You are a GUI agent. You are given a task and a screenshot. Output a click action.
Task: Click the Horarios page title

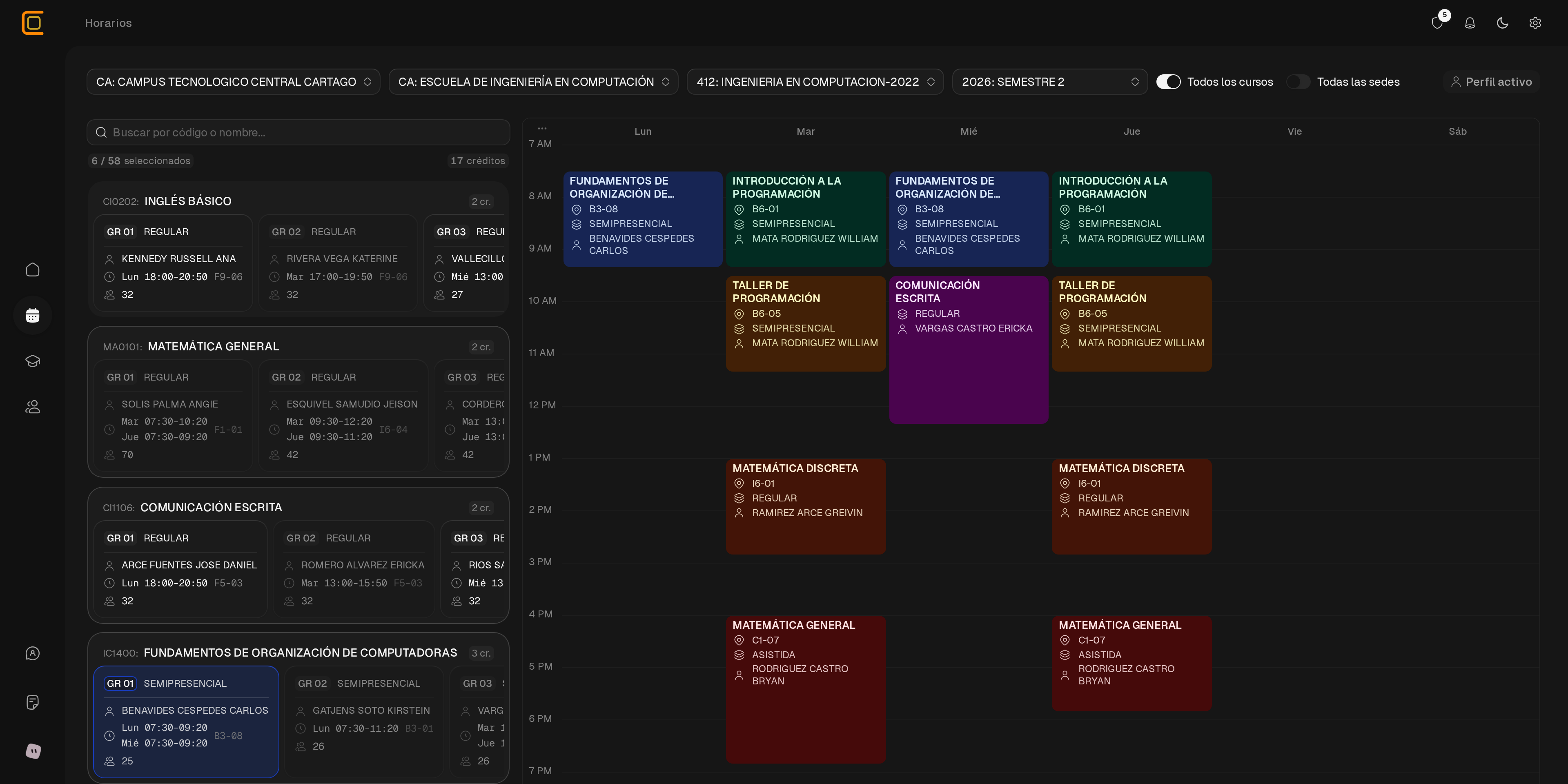click(x=108, y=23)
